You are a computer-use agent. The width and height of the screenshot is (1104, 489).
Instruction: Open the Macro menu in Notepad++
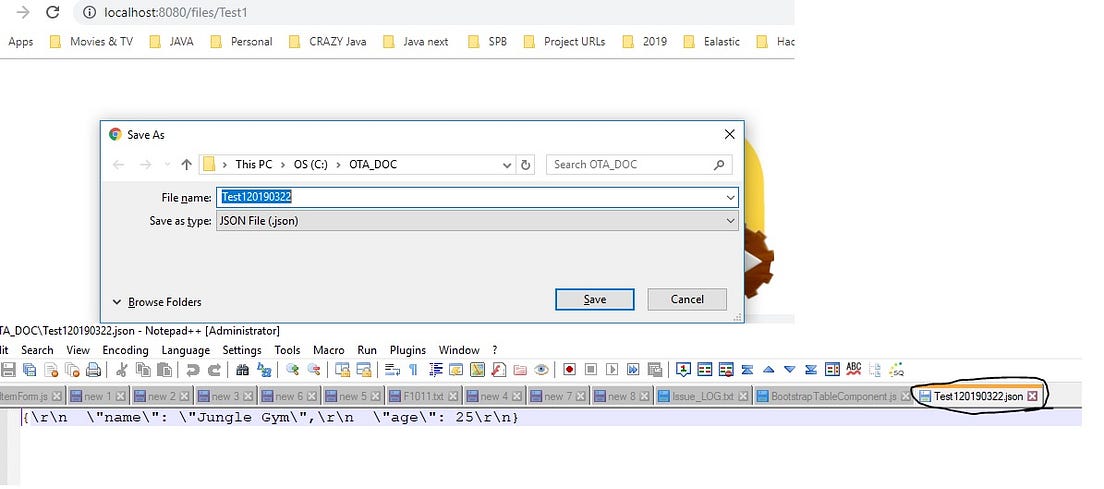[x=329, y=350]
